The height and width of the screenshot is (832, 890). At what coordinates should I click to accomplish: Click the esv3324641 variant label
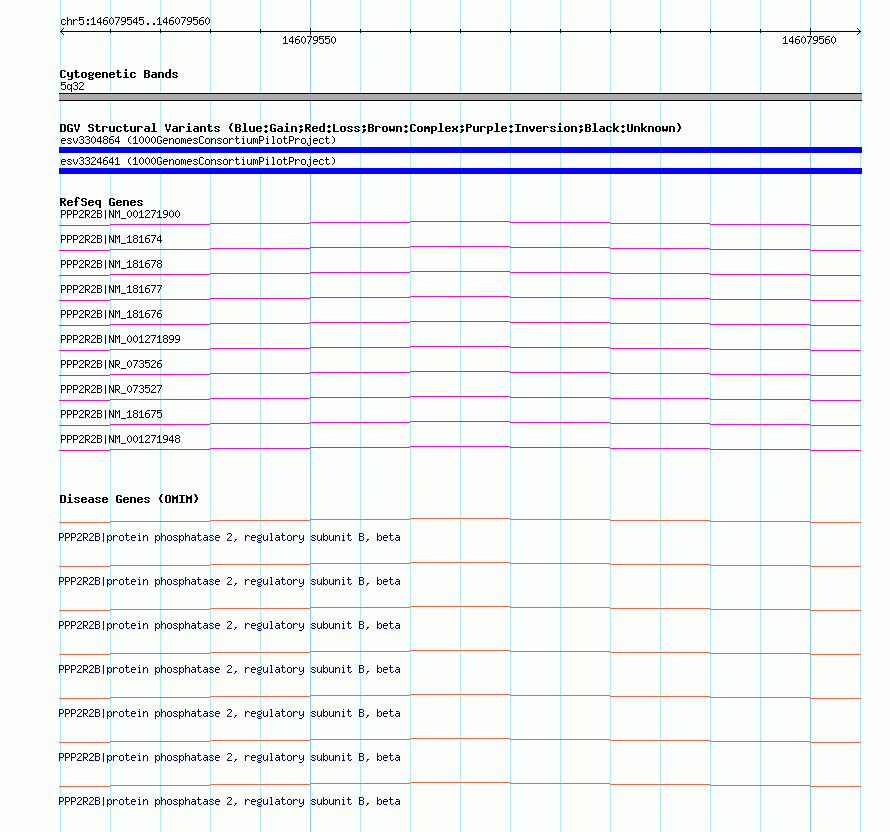(x=198, y=161)
